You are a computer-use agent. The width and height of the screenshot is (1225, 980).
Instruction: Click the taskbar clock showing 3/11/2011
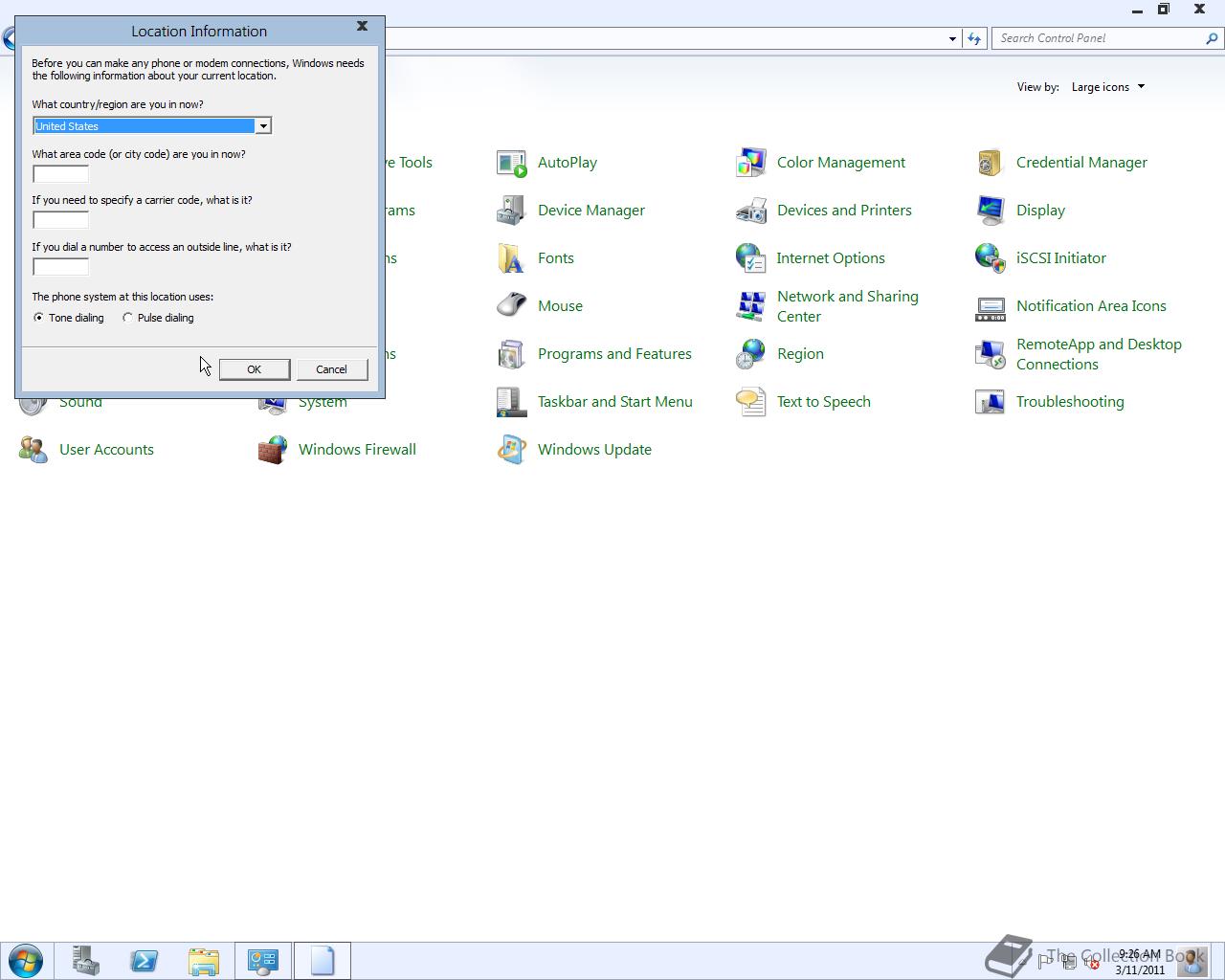pos(1139,962)
